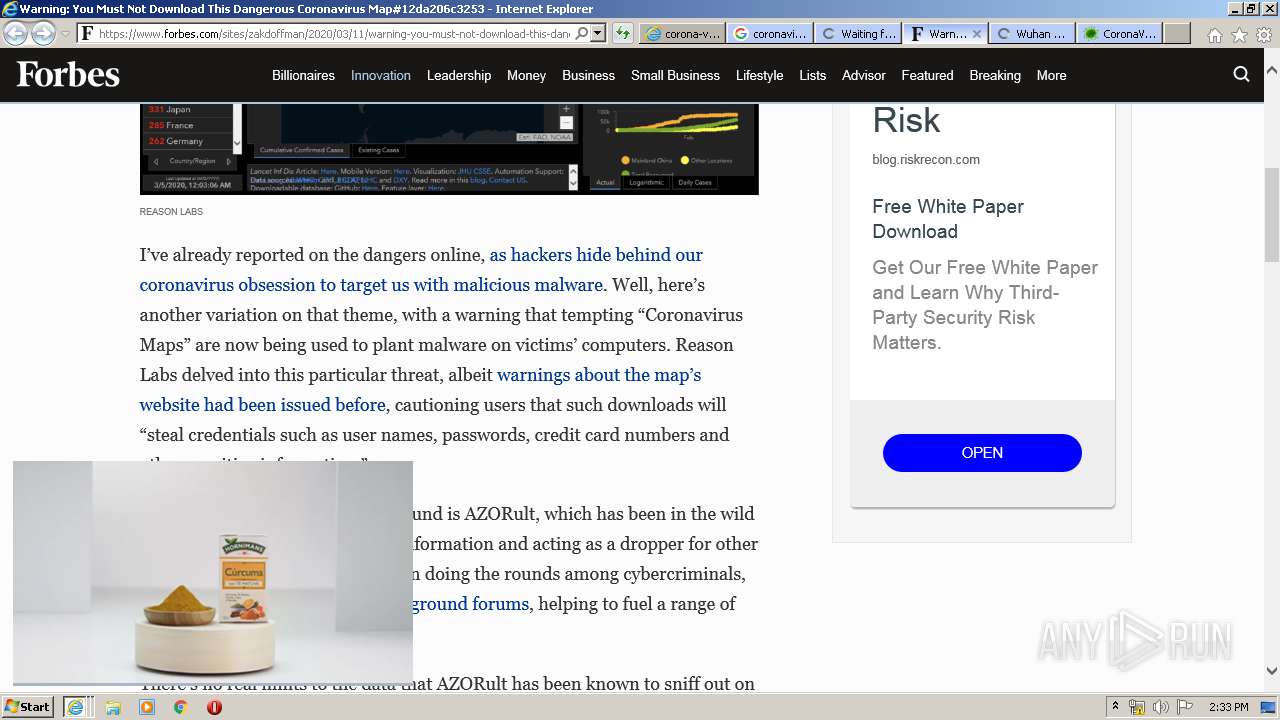Click the blog.riskrecon.com ad link
The image size is (1280, 720).
coord(926,159)
